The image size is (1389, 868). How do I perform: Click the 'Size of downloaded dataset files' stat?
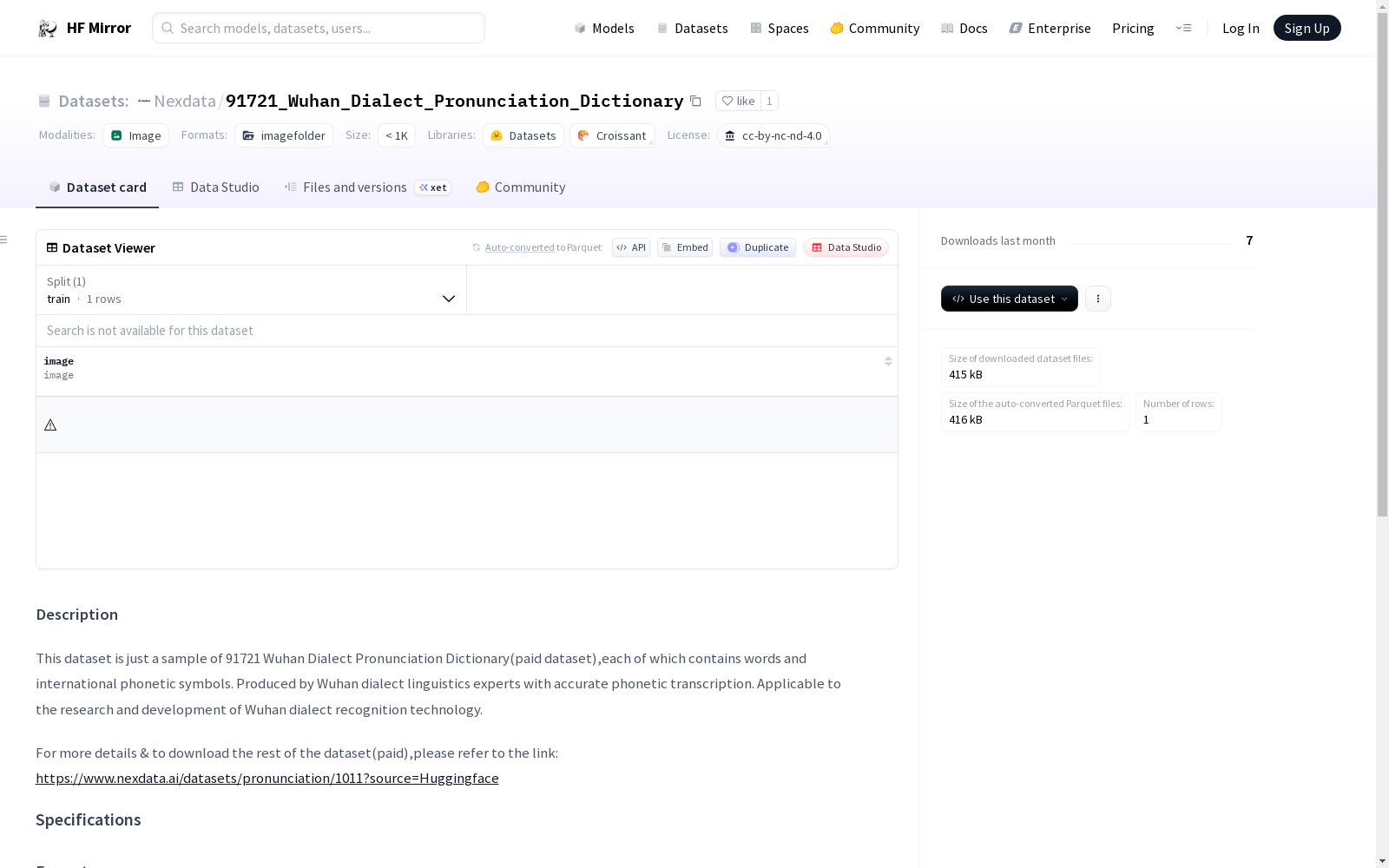pos(1021,367)
